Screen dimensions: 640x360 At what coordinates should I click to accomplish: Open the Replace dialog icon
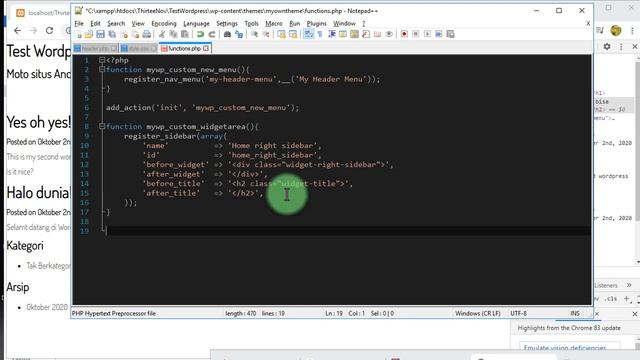coord(239,34)
